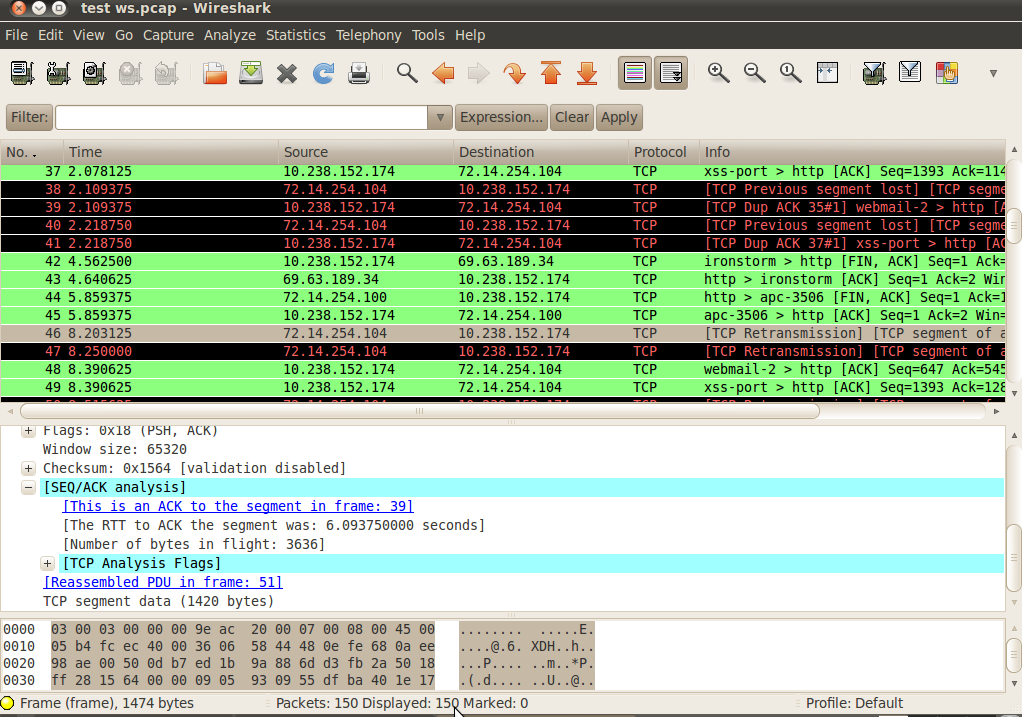Sort packets by the Protocol column

pyautogui.click(x=663, y=152)
